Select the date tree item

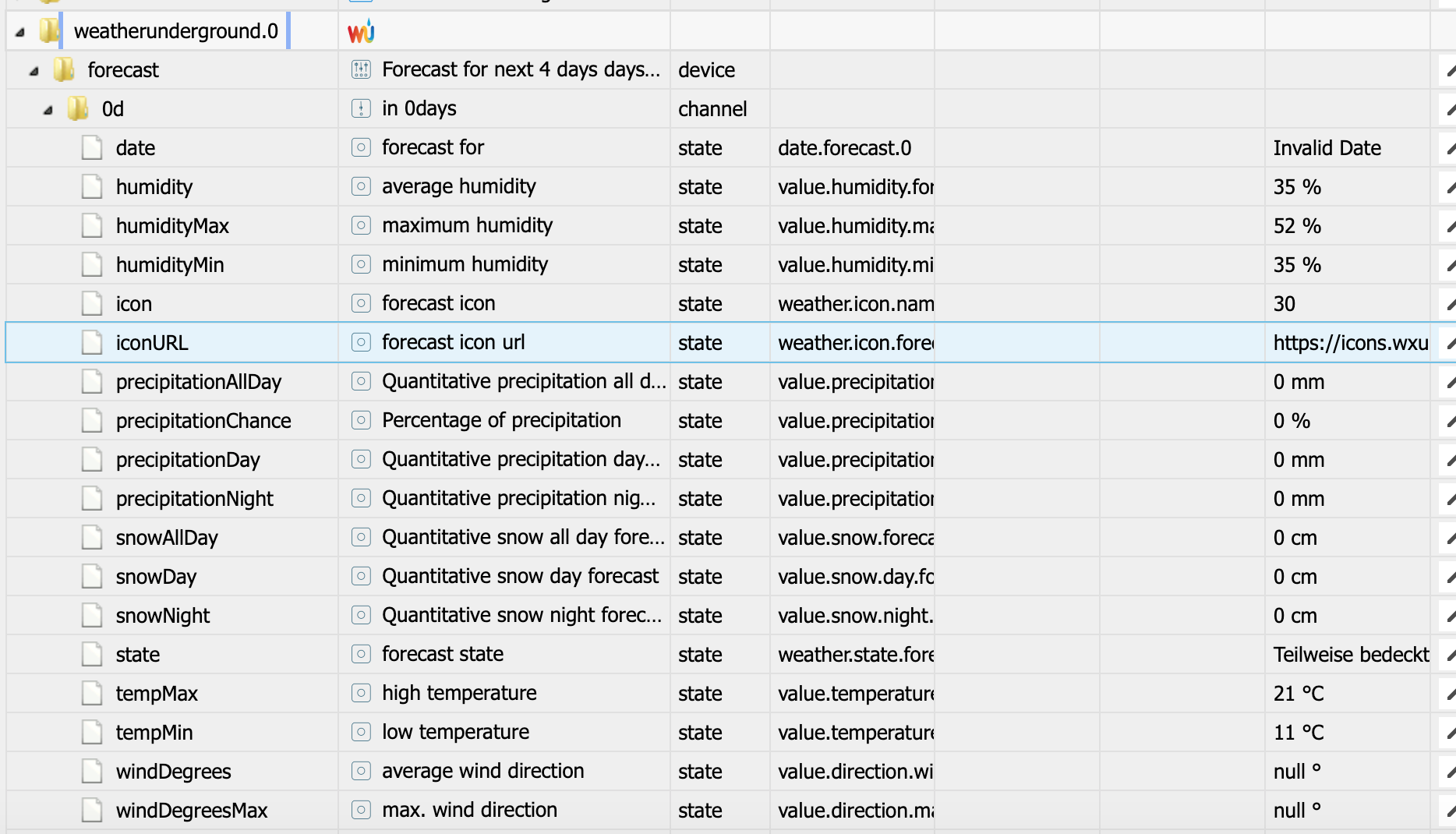(136, 148)
